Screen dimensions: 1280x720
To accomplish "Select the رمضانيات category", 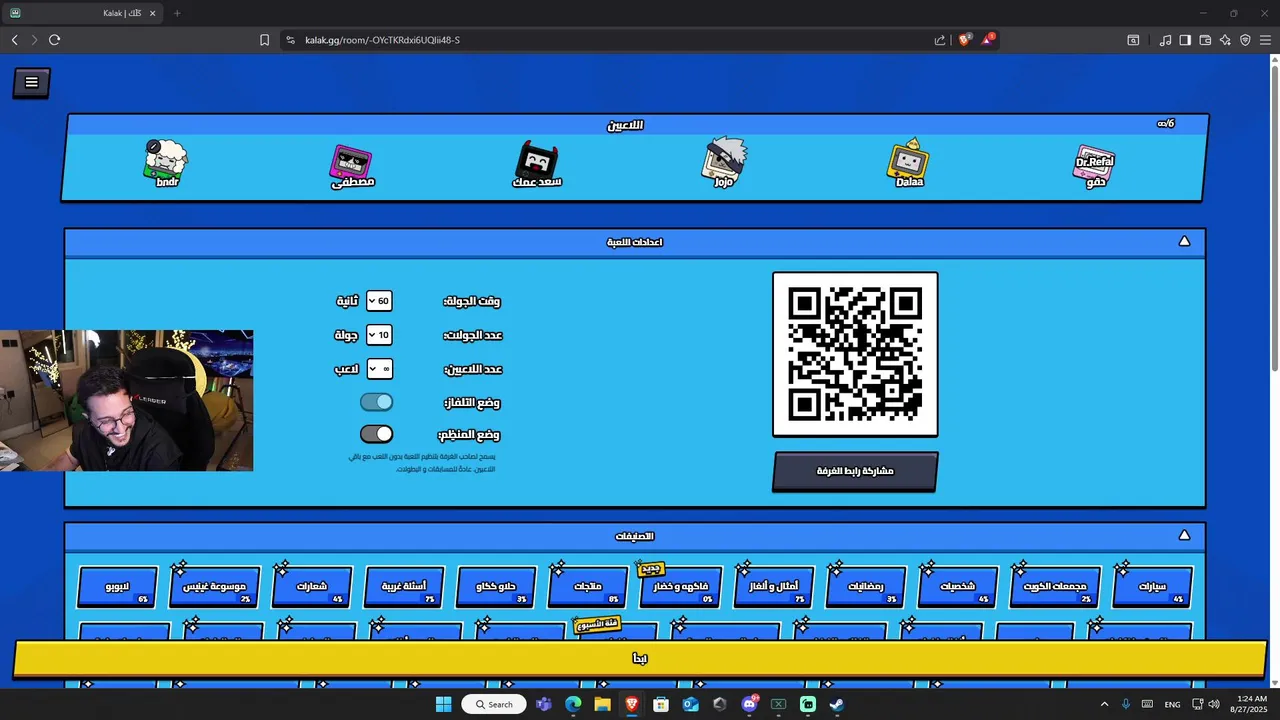I will click(866, 587).
